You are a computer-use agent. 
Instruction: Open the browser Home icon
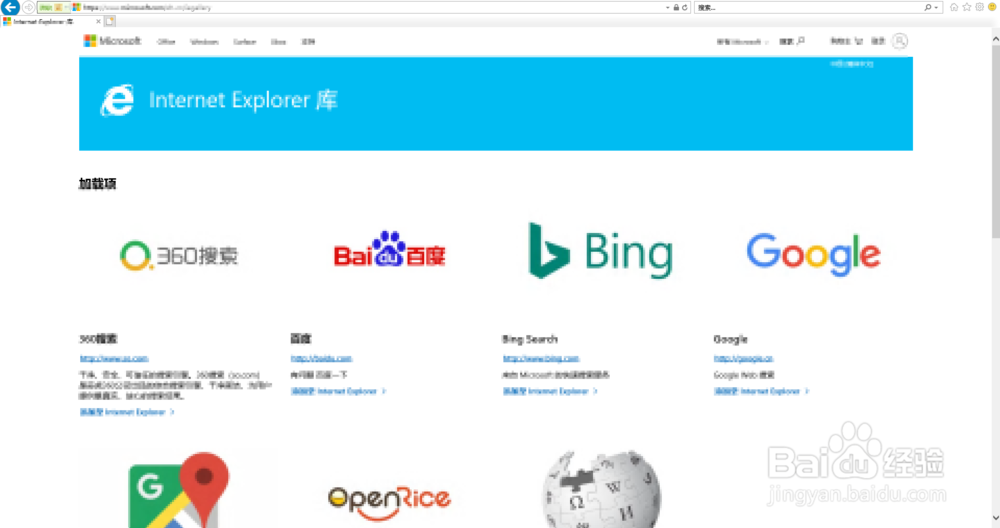tap(954, 7)
